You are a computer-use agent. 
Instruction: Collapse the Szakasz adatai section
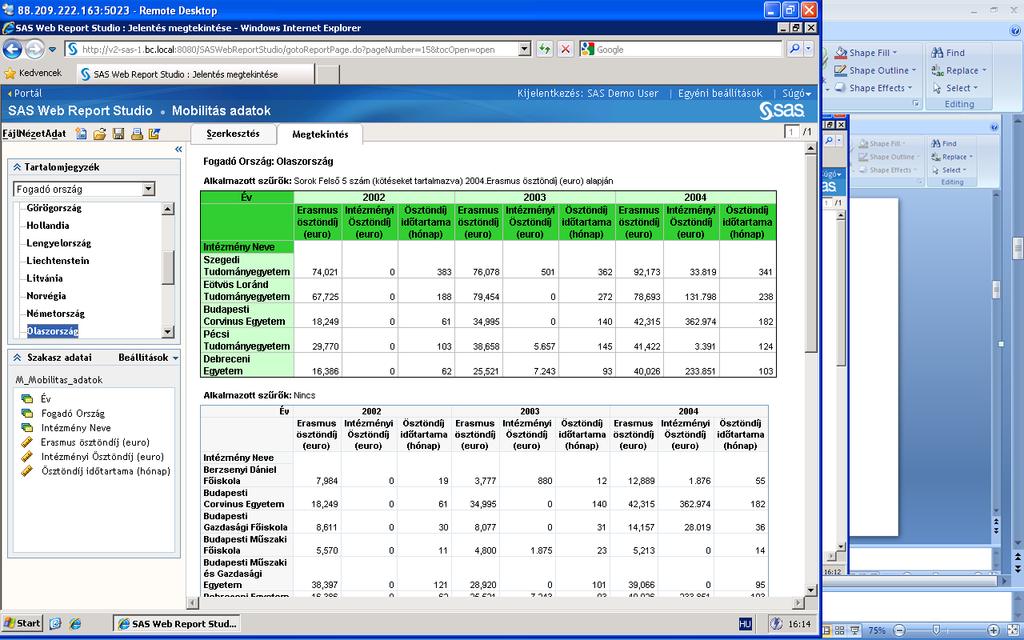[x=18, y=357]
